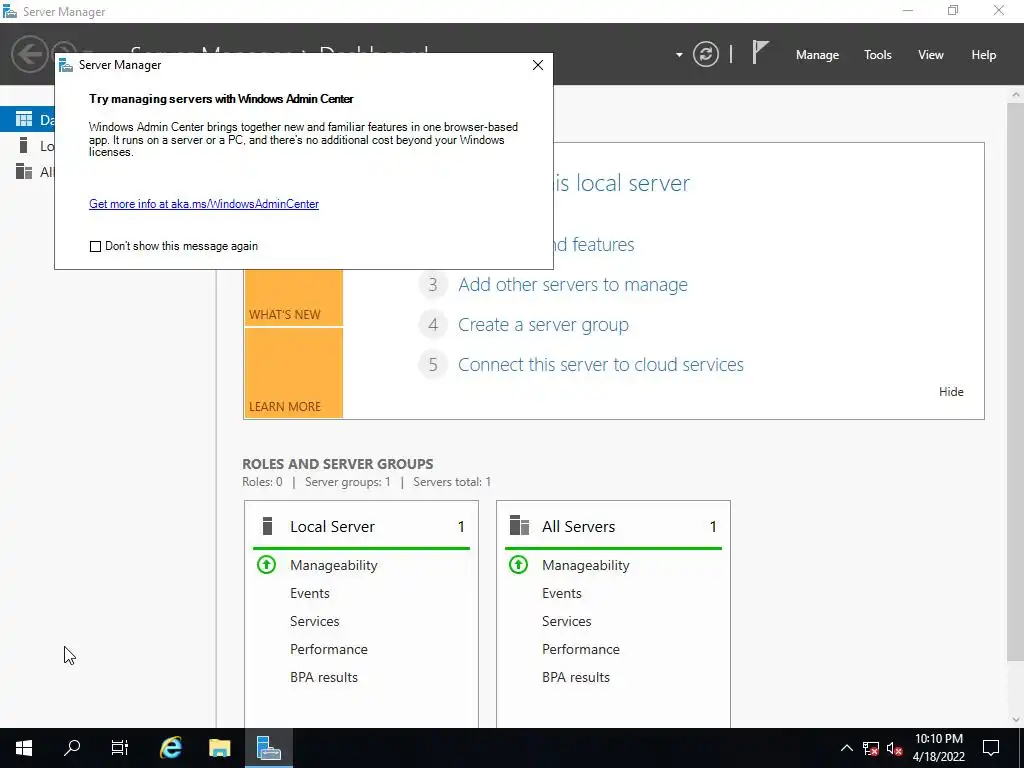Open the Tools menu

point(877,55)
